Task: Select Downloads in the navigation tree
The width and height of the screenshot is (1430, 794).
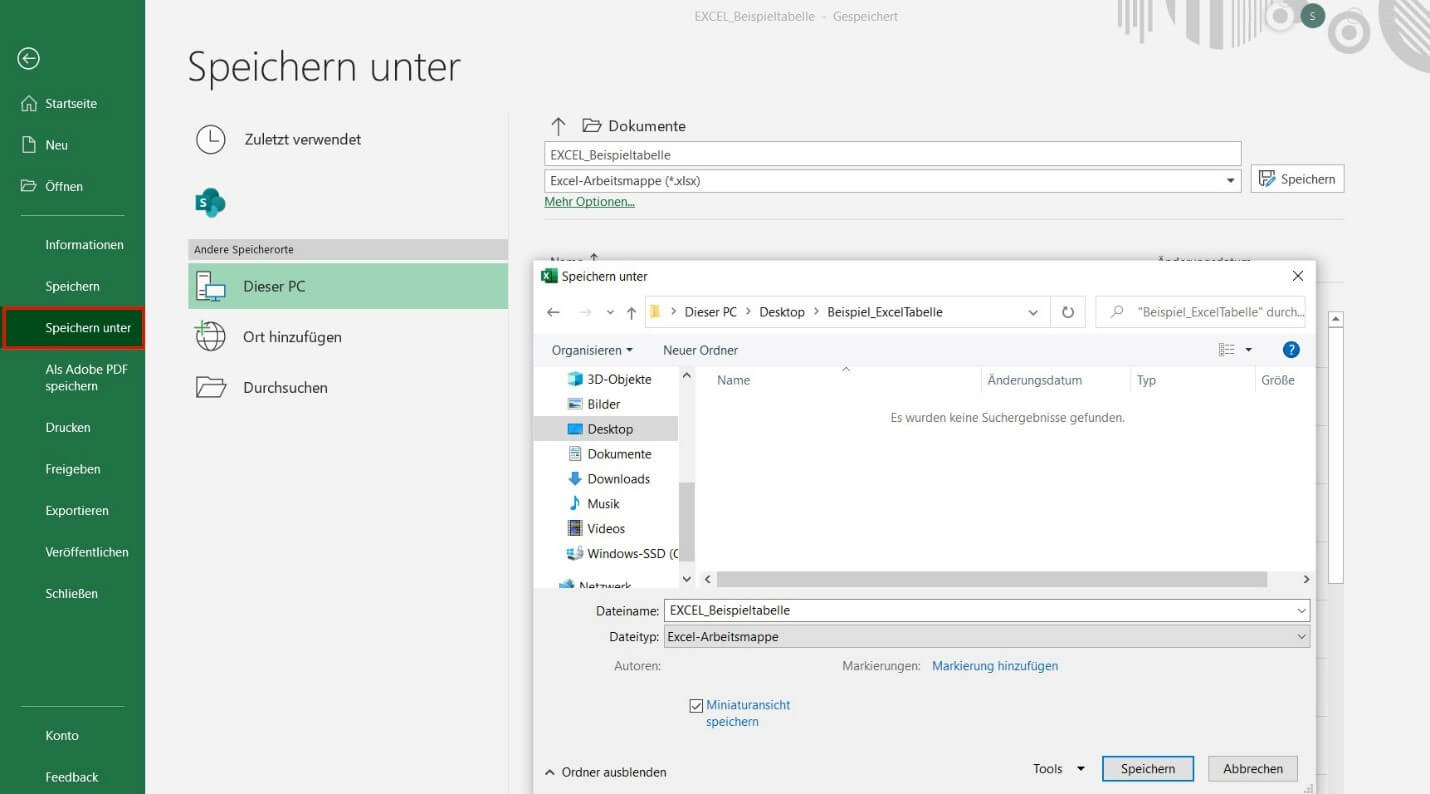Action: [x=610, y=479]
